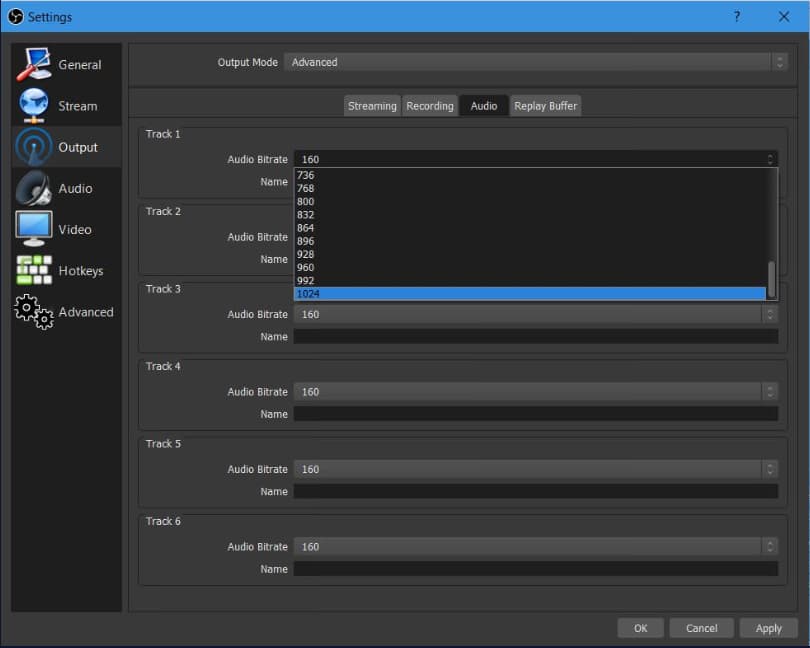Click the bitrate list scrollbar thumb
Image resolution: width=810 pixels, height=648 pixels.
point(771,279)
